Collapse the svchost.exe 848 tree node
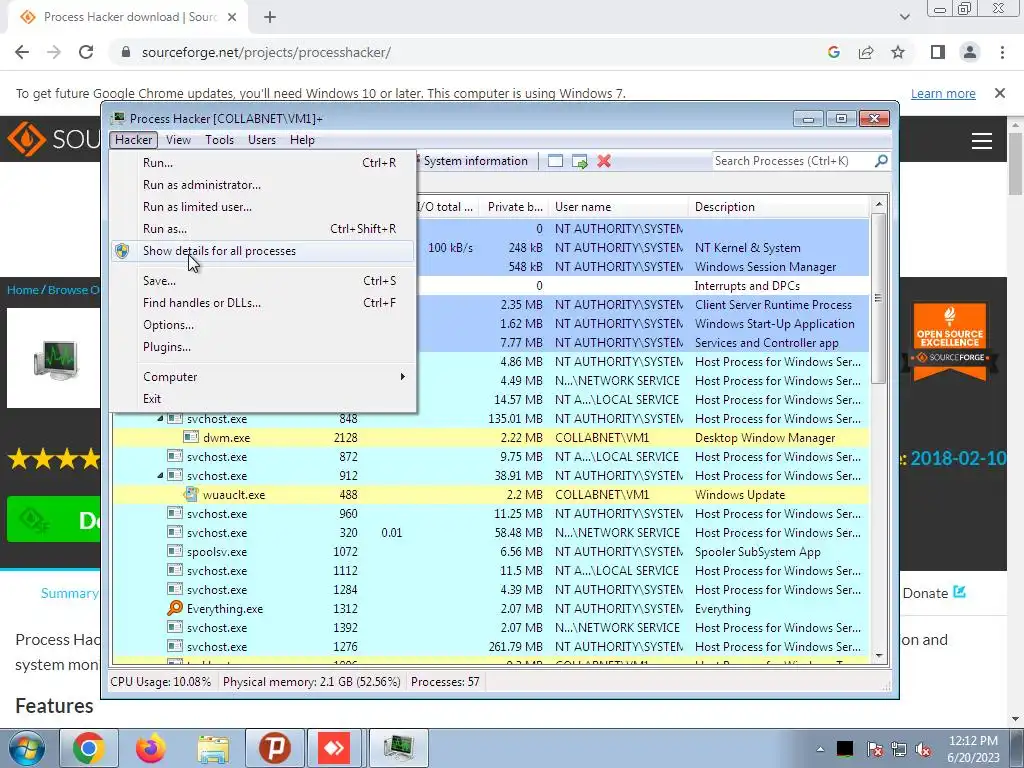1024x768 pixels. pos(160,419)
